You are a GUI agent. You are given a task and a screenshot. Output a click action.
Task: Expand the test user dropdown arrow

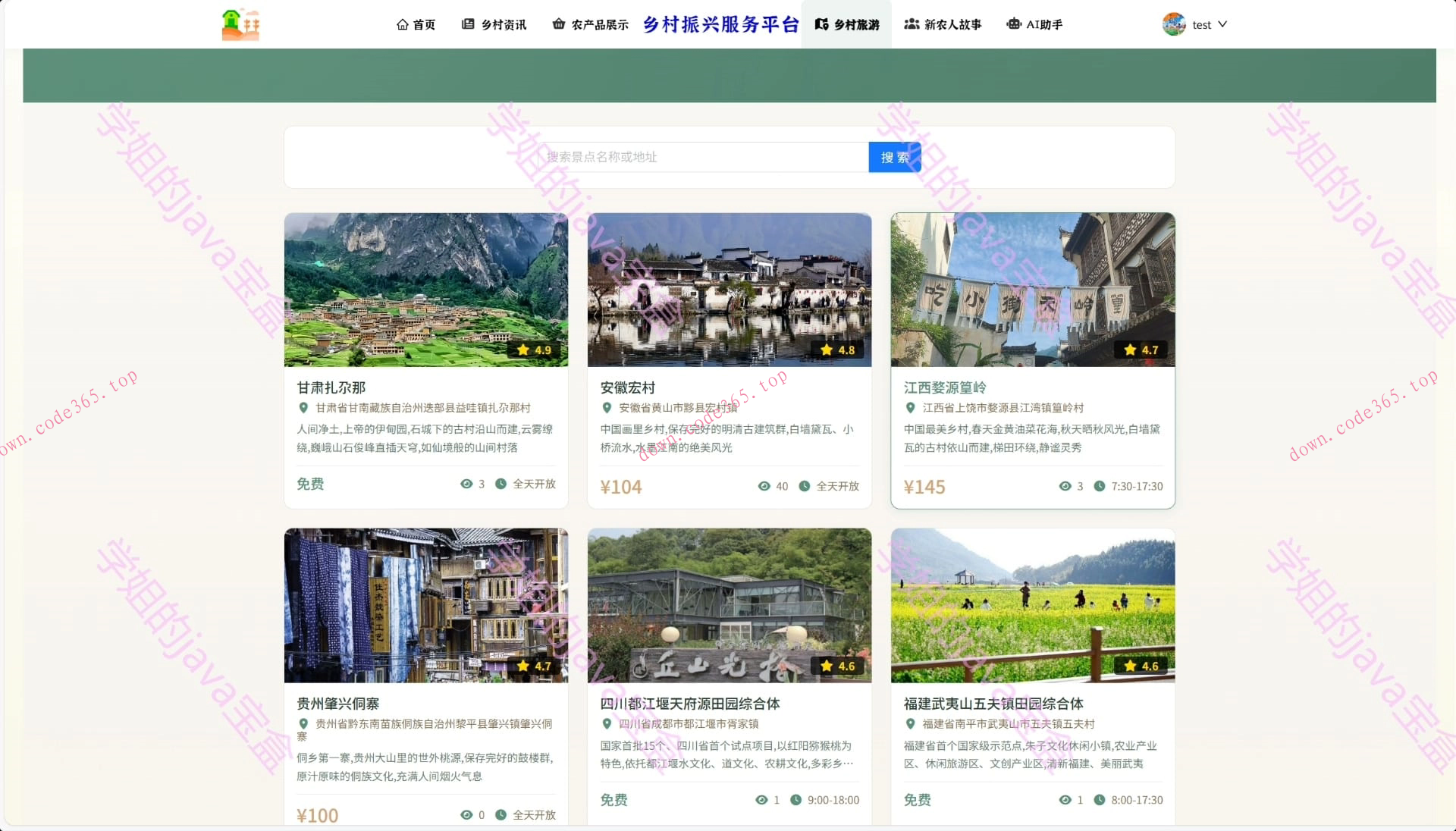tap(1222, 24)
